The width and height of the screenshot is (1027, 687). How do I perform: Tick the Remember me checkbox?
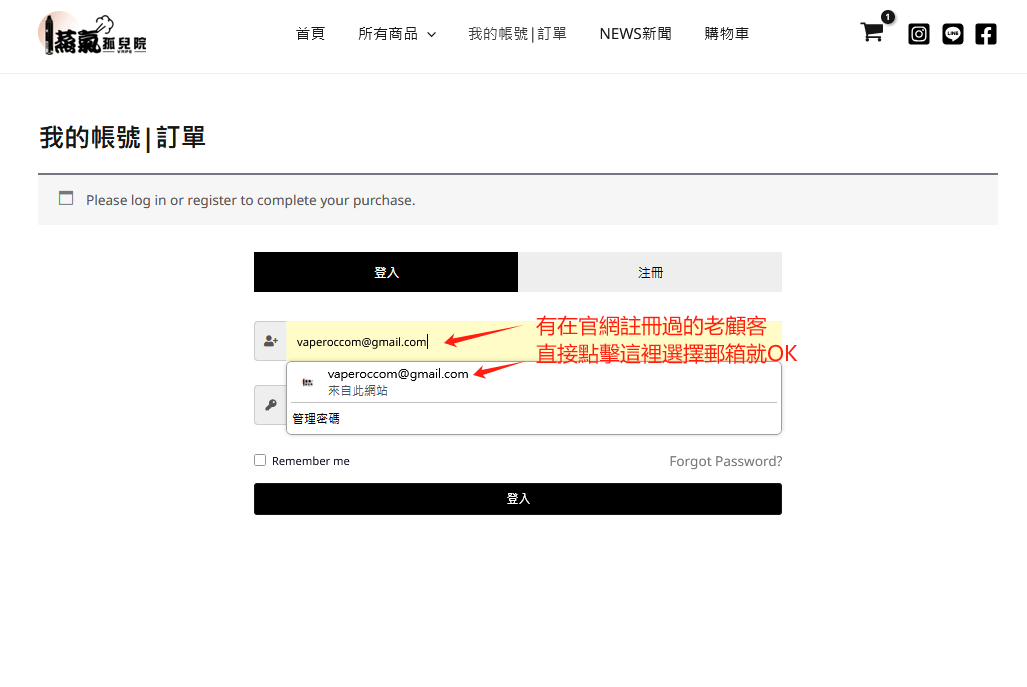(260, 460)
